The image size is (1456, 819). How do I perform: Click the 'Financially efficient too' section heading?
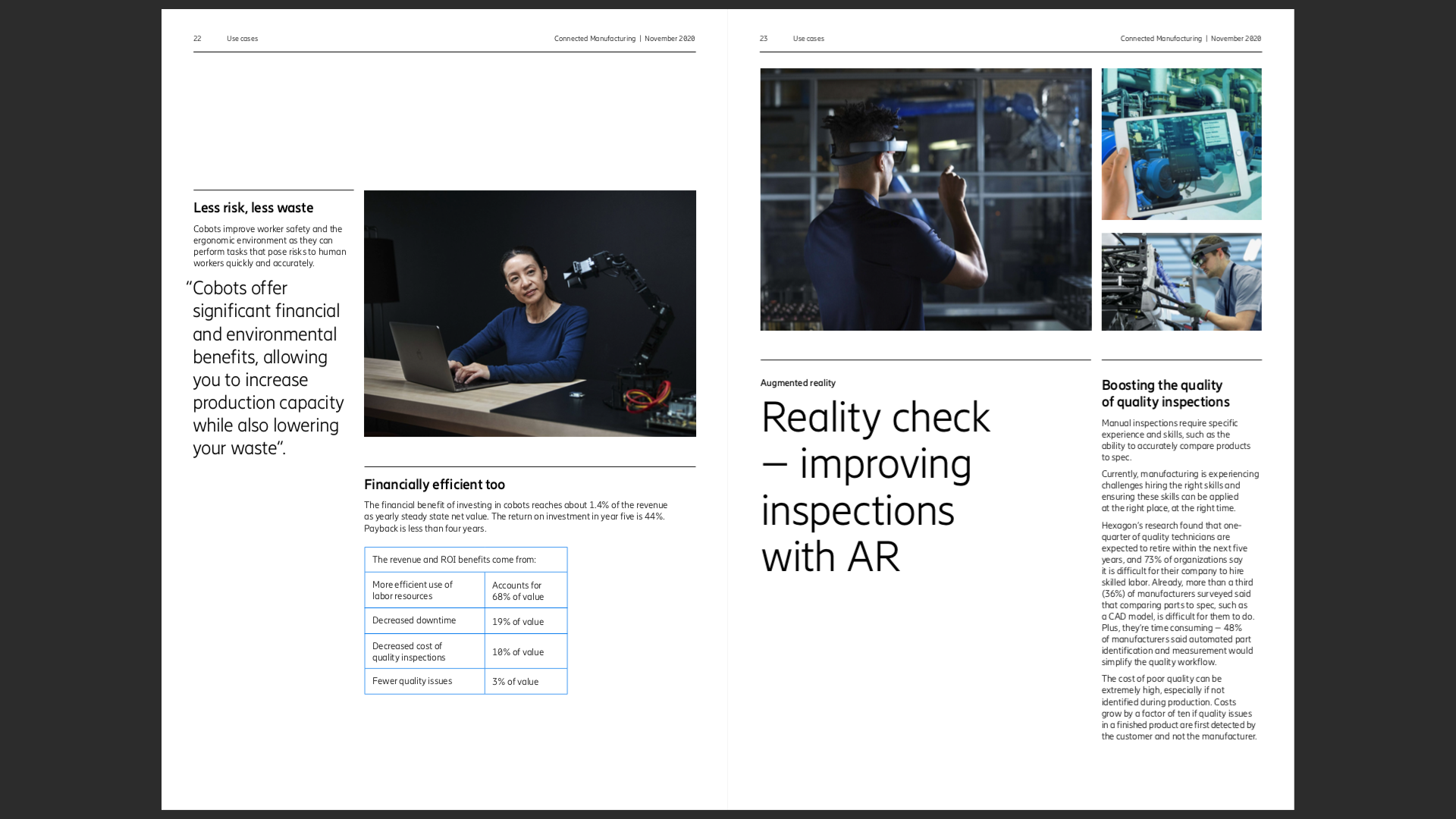tap(434, 484)
